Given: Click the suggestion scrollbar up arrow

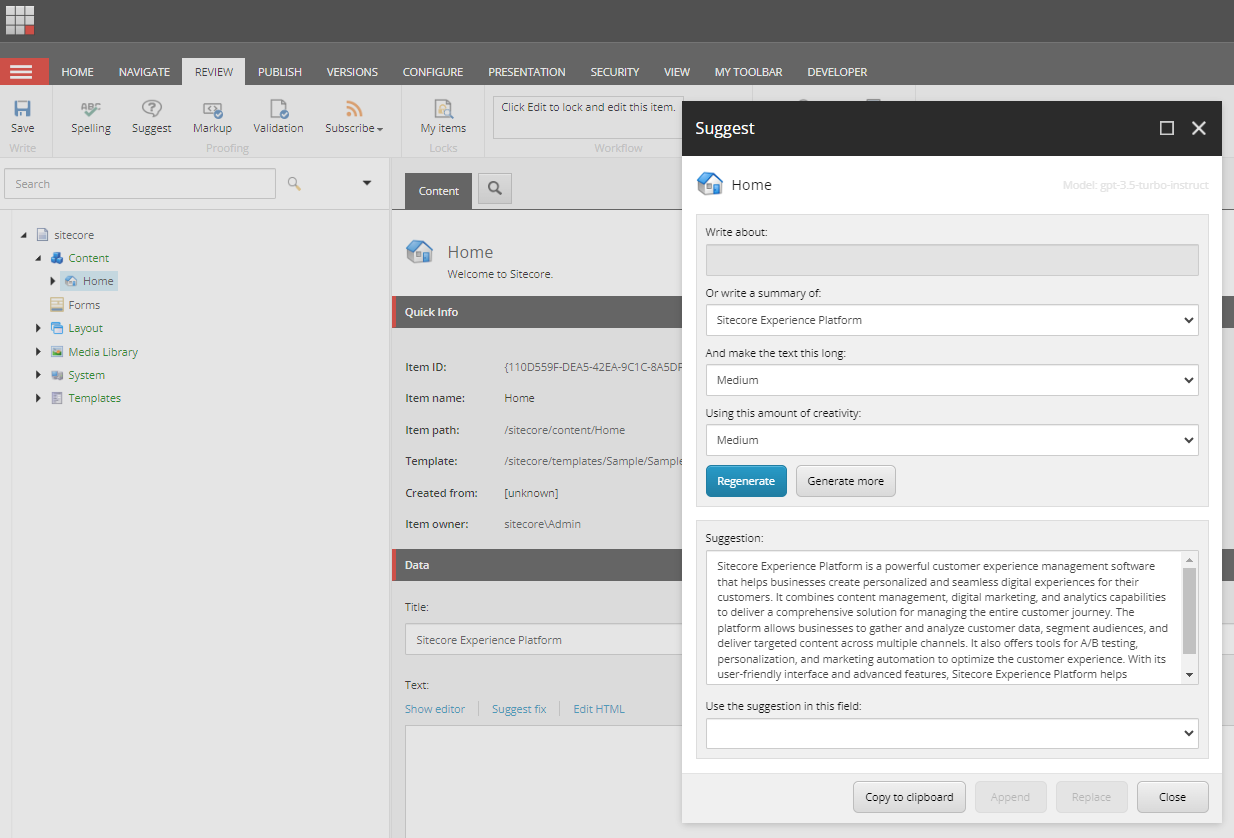Looking at the screenshot, I should [1189, 560].
